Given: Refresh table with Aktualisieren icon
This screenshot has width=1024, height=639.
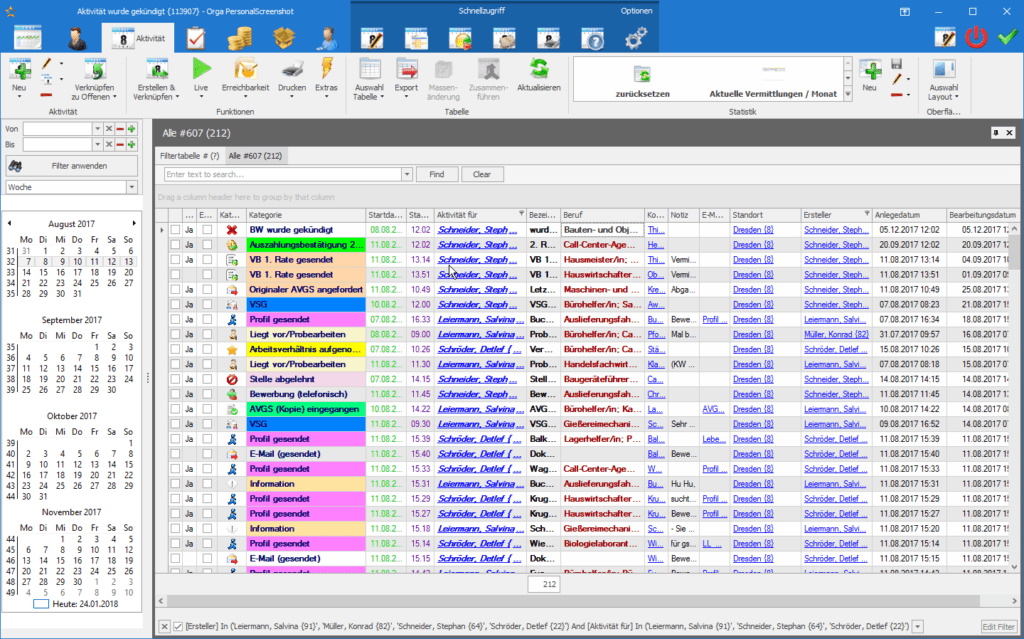Looking at the screenshot, I should click(539, 69).
